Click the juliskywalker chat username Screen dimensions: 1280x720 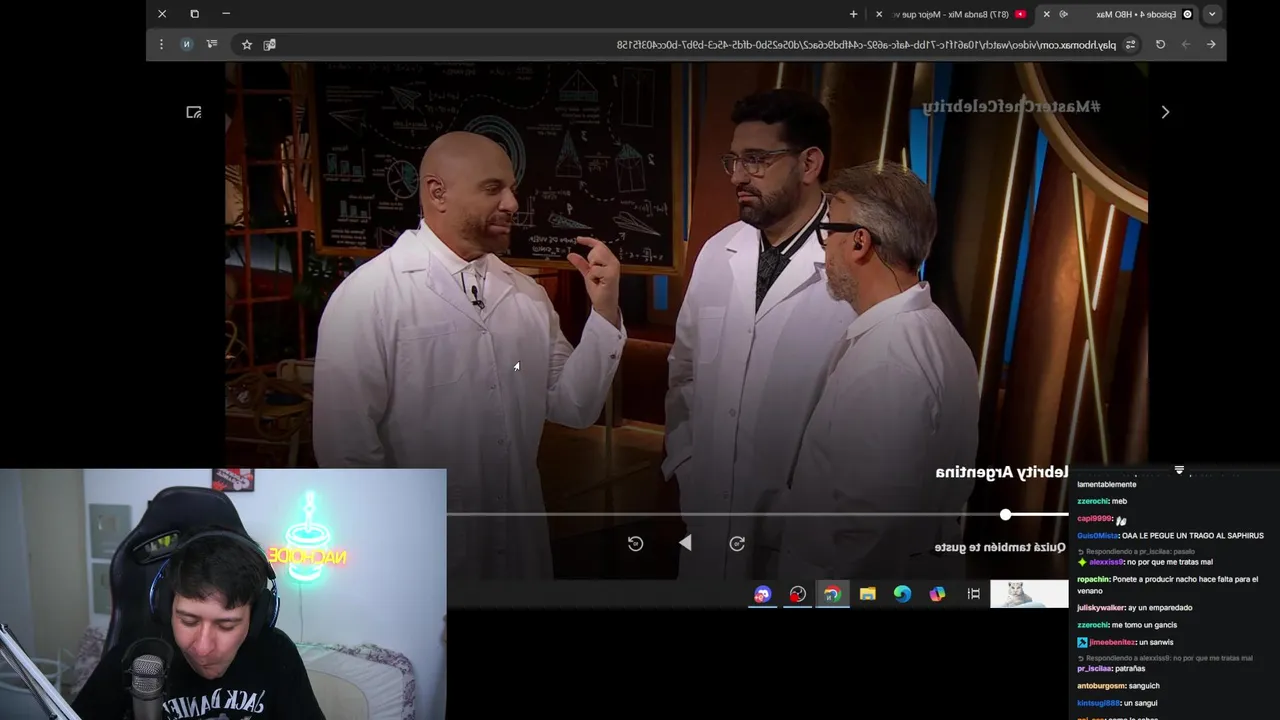click(x=1101, y=607)
